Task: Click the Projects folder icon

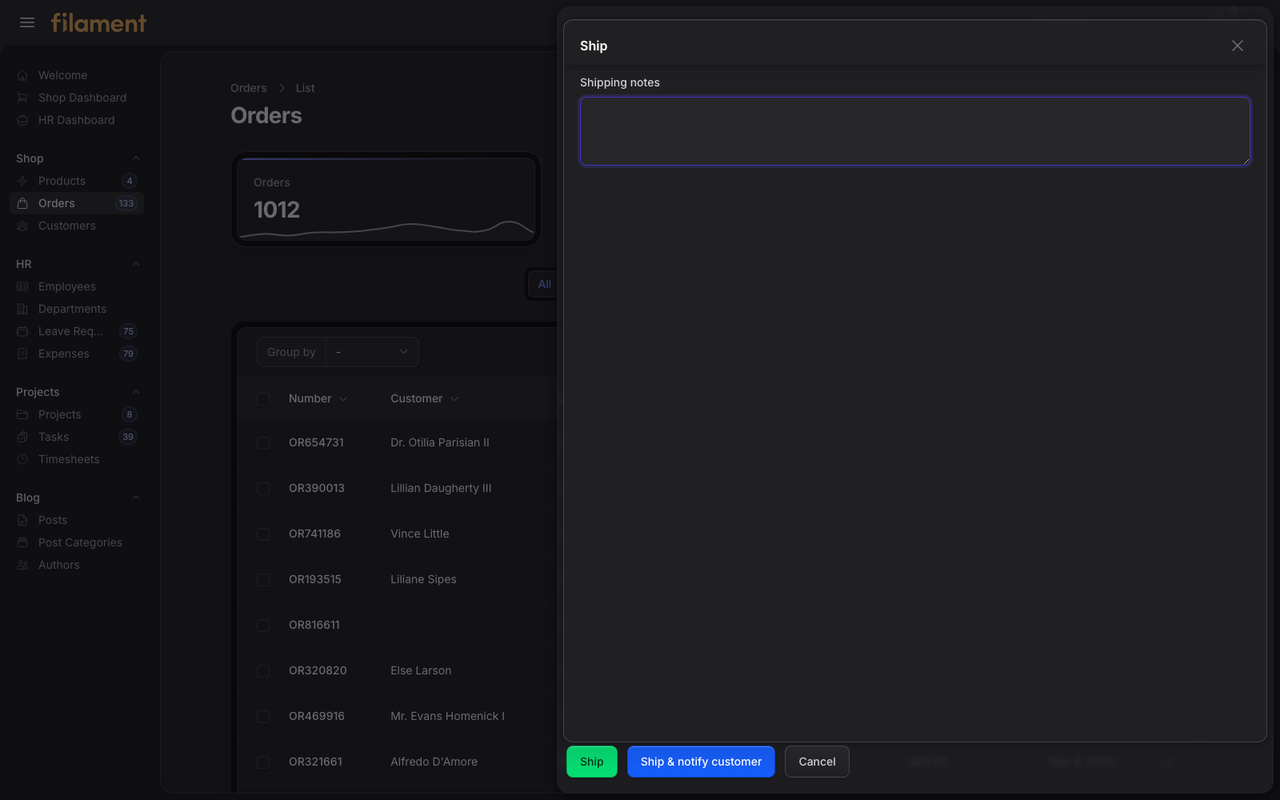Action: pos(23,415)
